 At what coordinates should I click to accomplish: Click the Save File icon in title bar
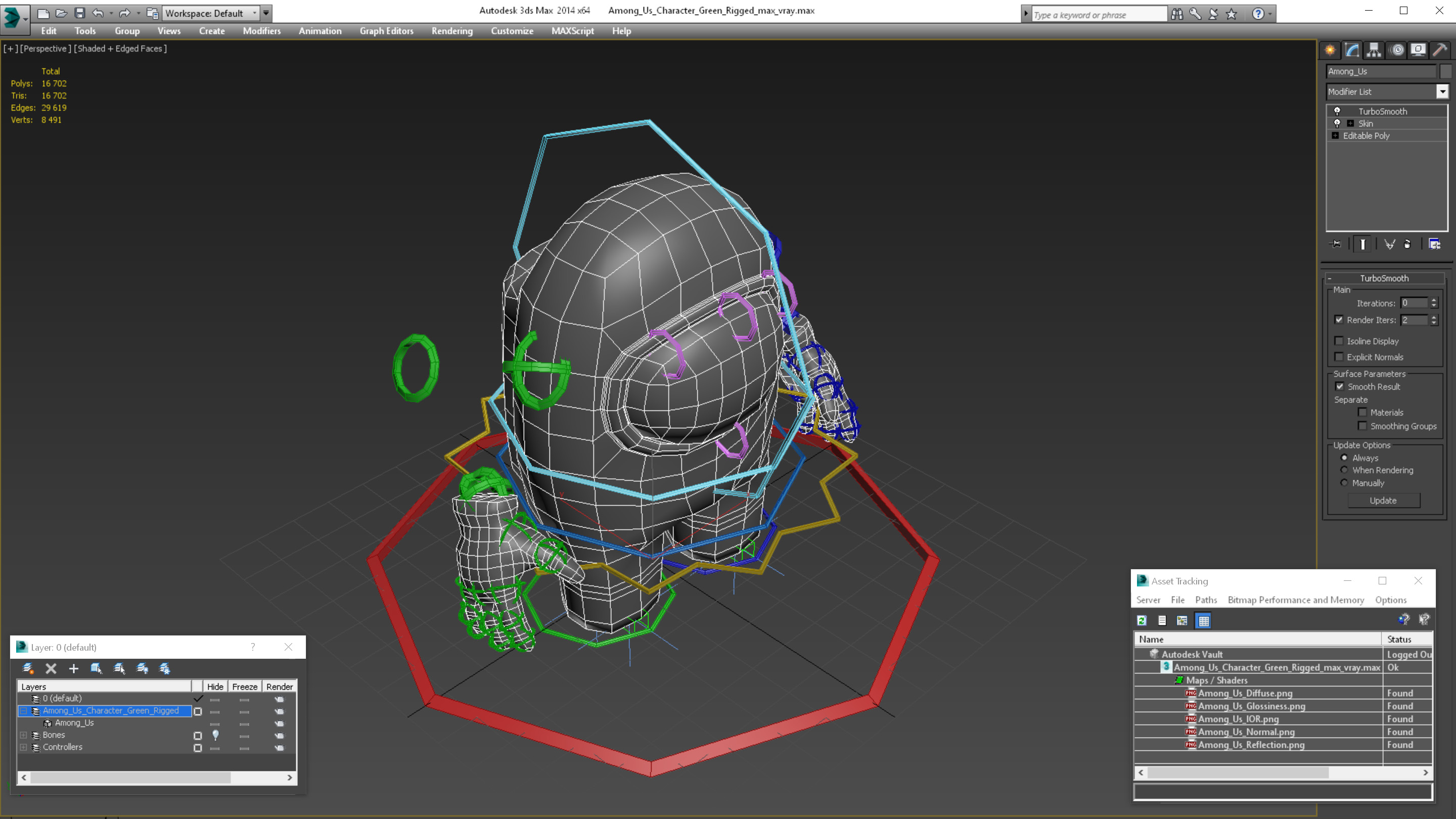[x=80, y=13]
